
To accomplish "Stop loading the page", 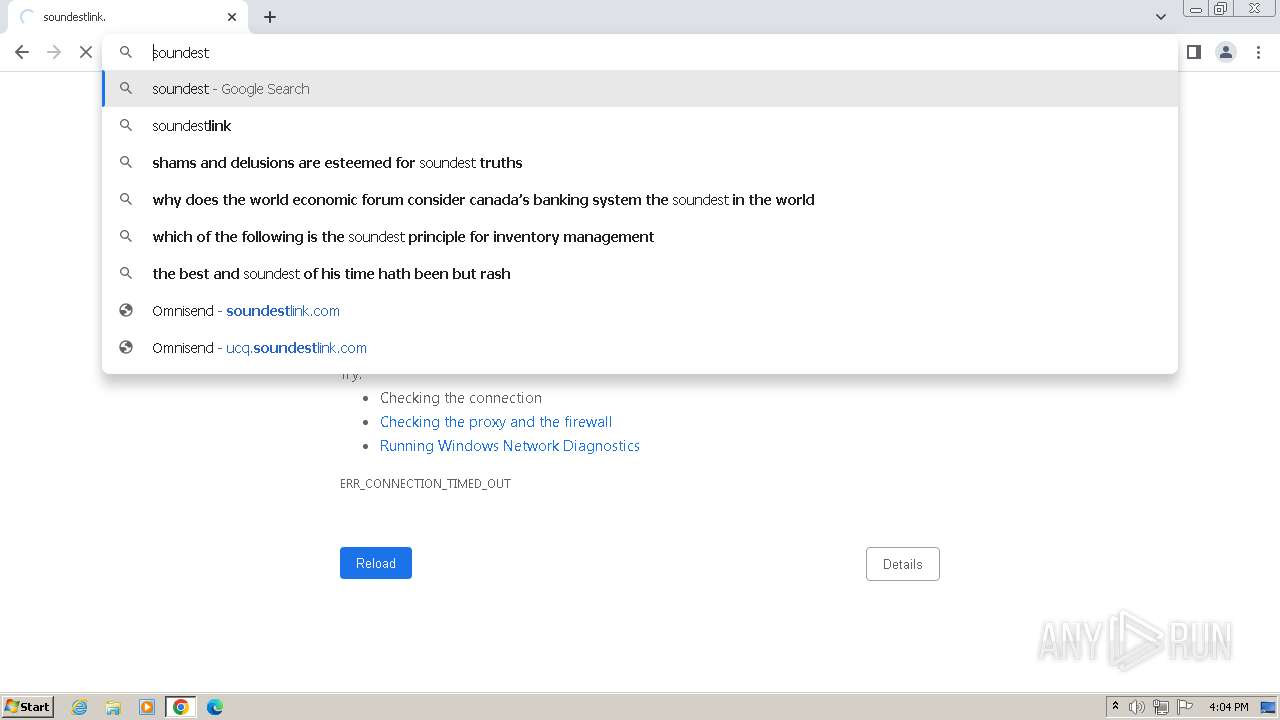I will (86, 52).
